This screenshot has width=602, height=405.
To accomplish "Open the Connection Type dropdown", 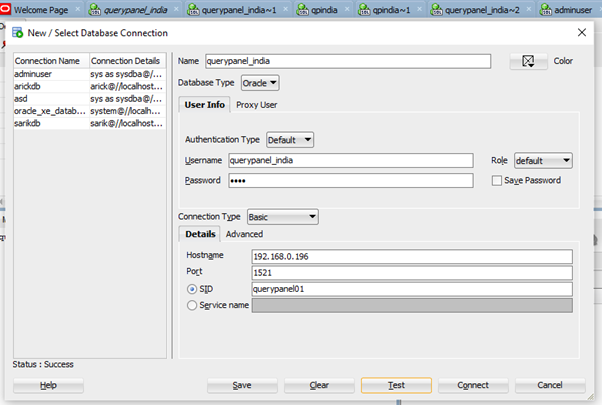I will click(x=283, y=217).
